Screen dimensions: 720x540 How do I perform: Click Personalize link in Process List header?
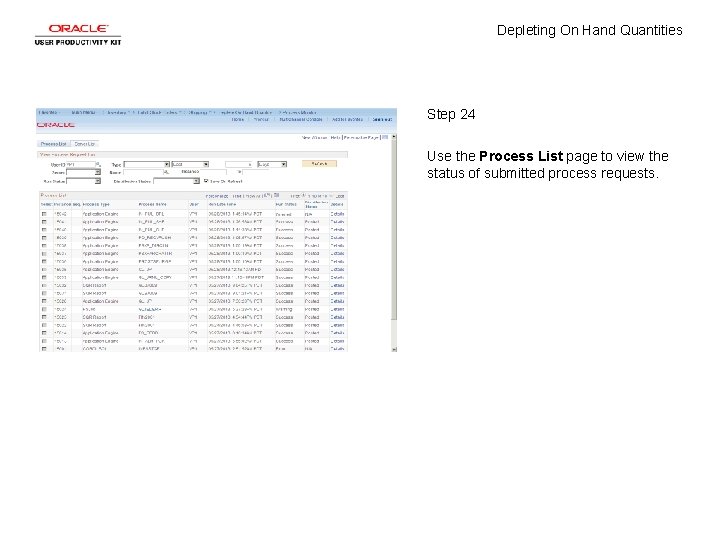(217, 196)
